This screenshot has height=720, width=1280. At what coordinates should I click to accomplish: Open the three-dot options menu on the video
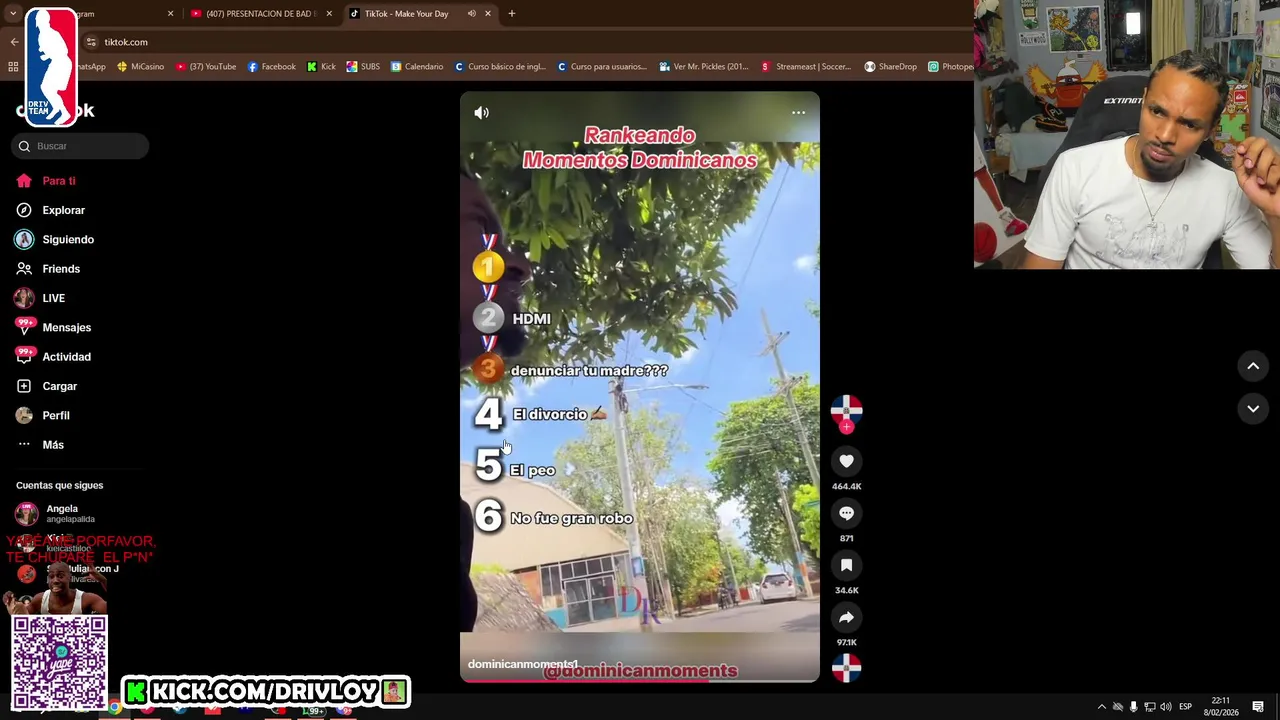pyautogui.click(x=798, y=112)
